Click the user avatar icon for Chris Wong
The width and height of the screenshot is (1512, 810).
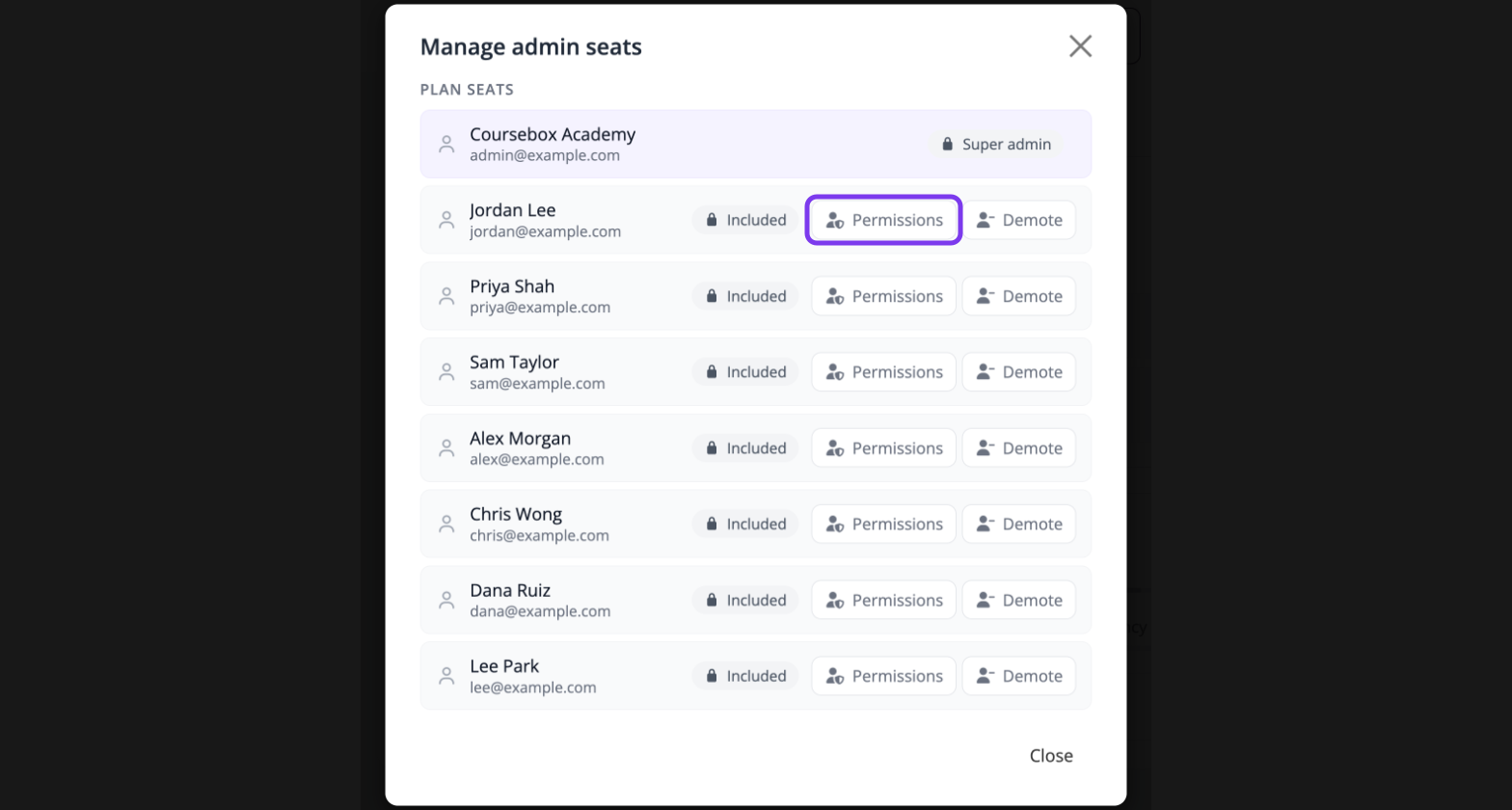(x=446, y=524)
